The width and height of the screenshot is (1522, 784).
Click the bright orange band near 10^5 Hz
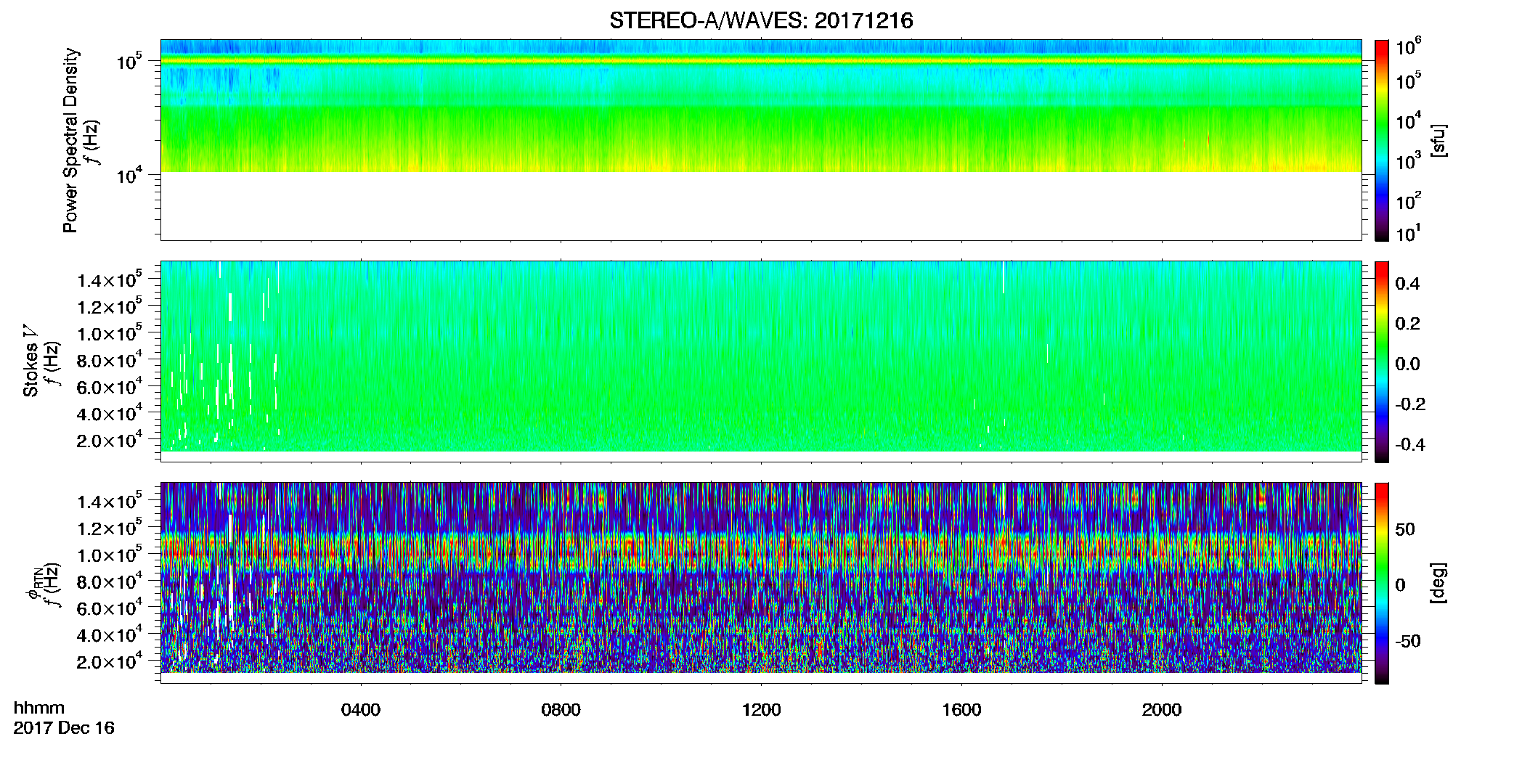pyautogui.click(x=761, y=61)
